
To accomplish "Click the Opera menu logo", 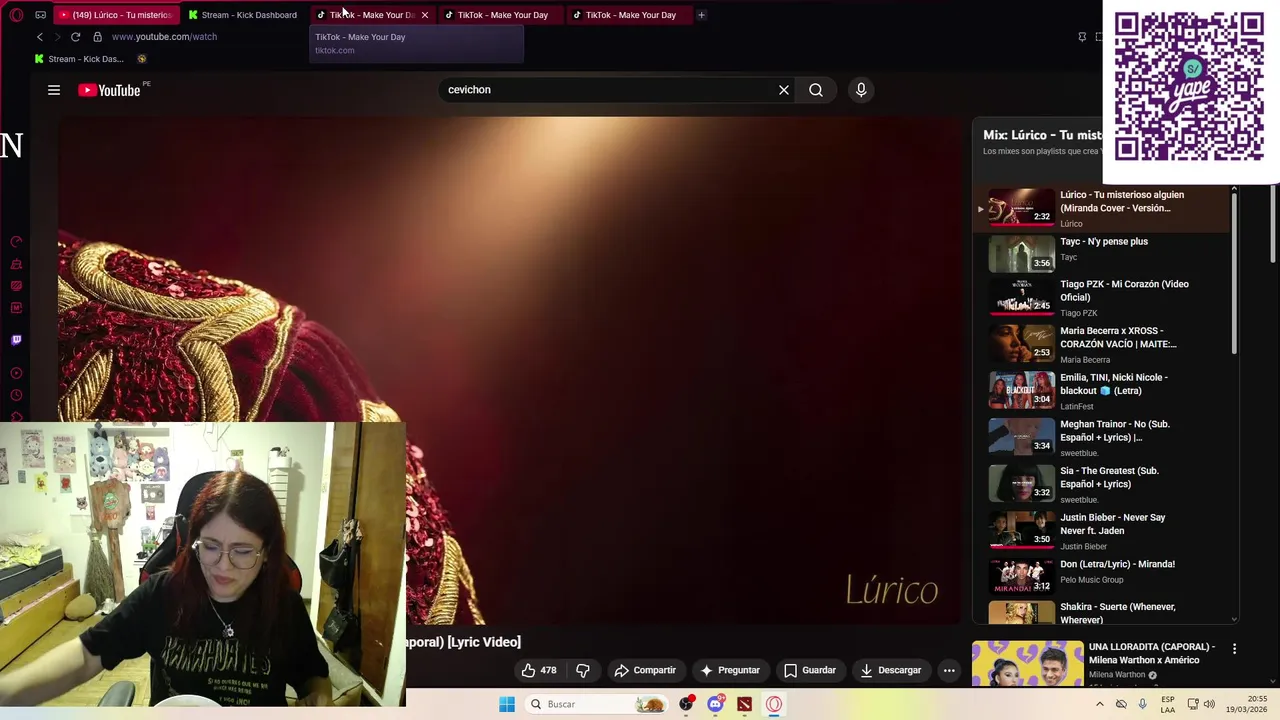I will [x=16, y=15].
